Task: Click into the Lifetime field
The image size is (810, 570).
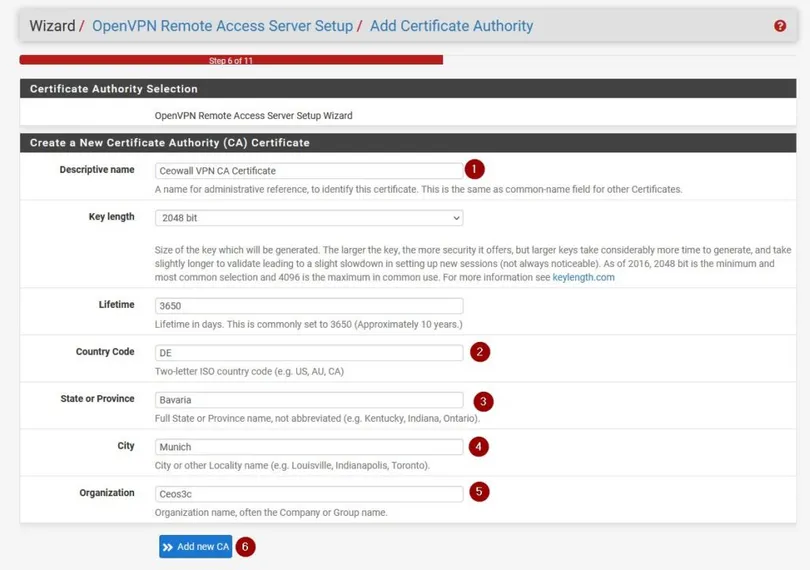Action: coord(309,306)
